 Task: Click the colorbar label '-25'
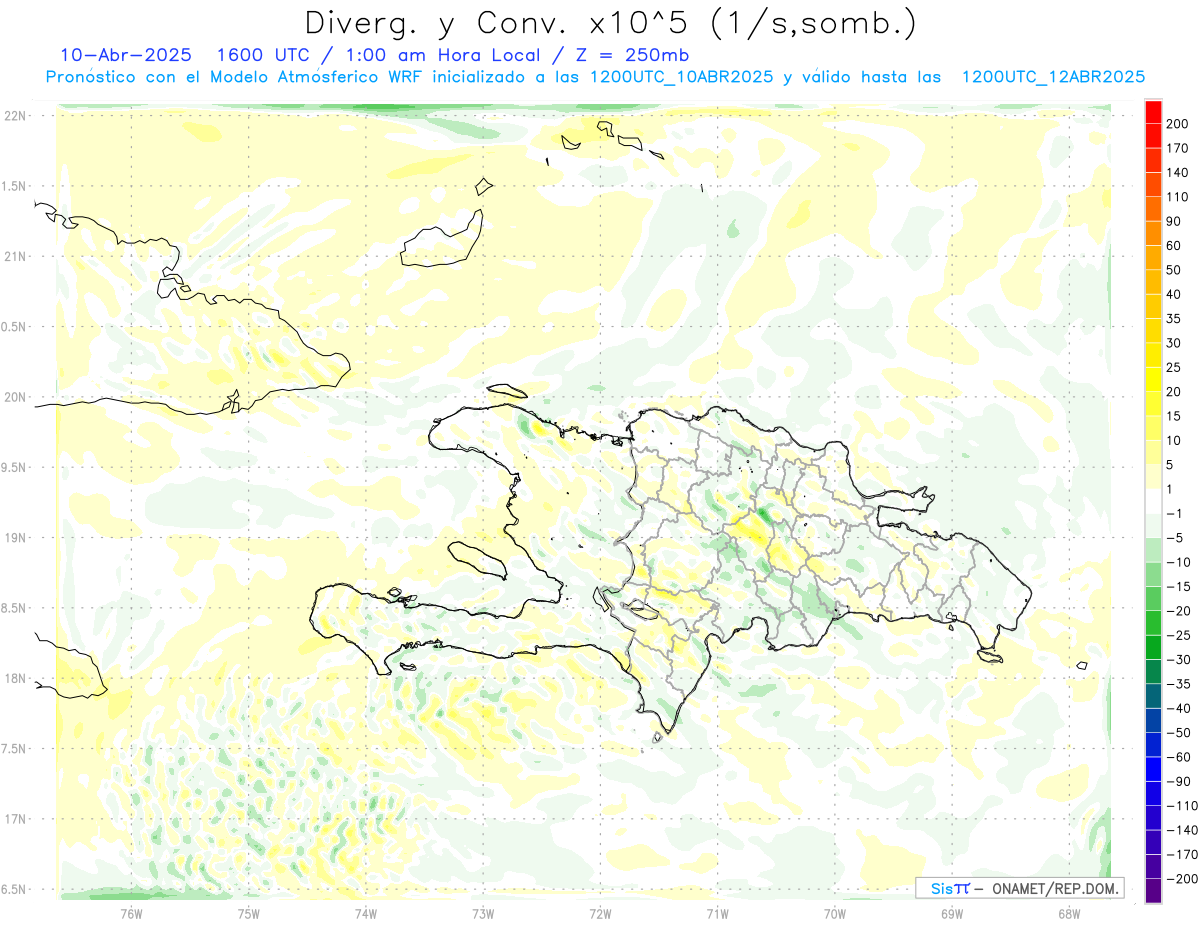tap(1178, 635)
